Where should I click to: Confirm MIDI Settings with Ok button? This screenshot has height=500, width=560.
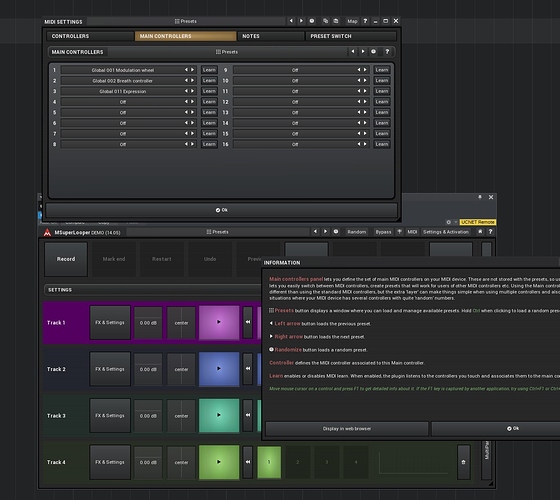pyautogui.click(x=221, y=210)
